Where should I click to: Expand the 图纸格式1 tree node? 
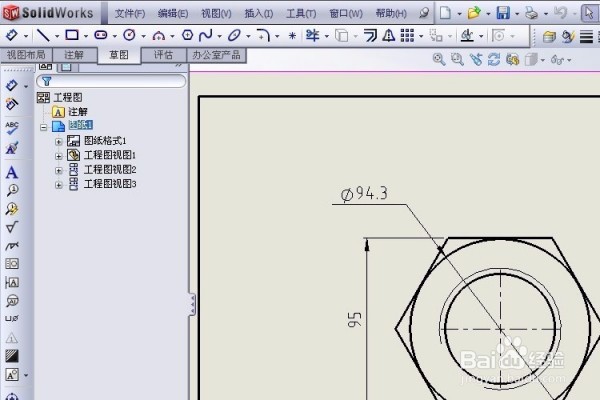[x=59, y=142]
